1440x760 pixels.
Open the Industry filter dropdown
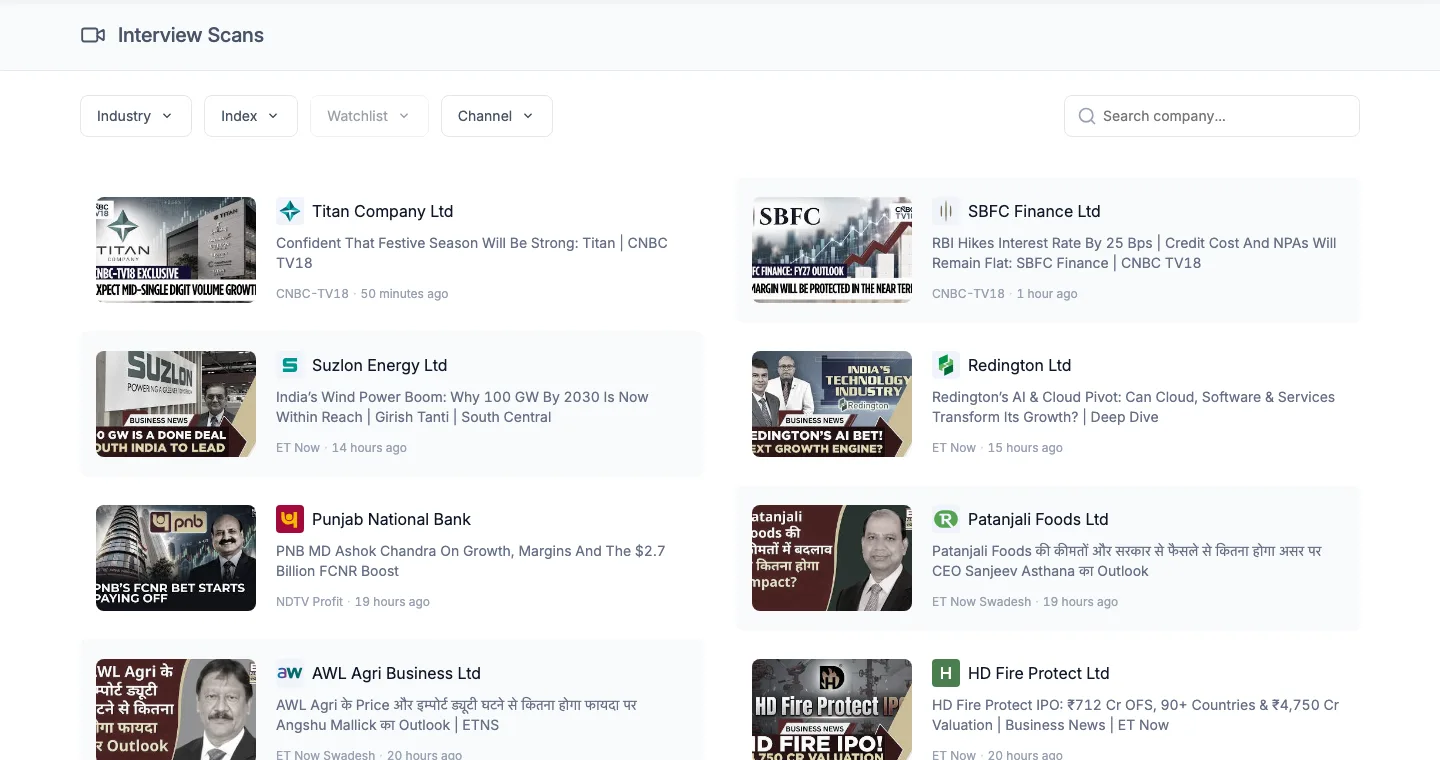pos(136,116)
